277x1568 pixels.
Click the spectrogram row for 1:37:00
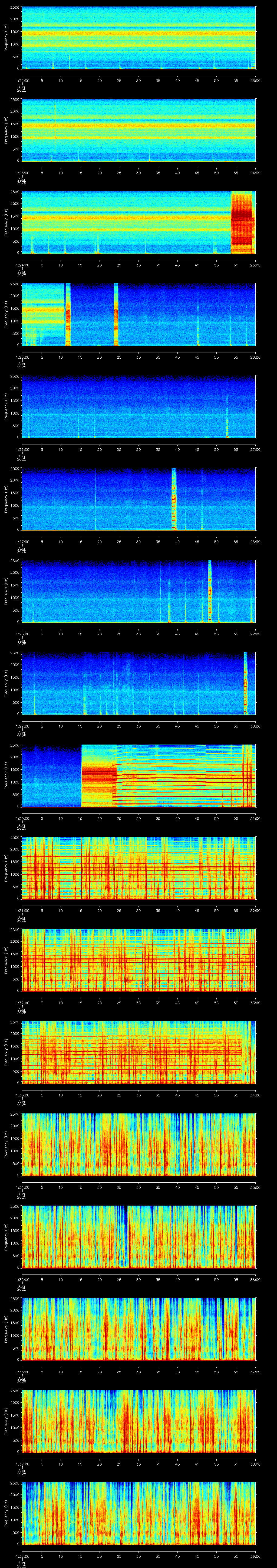[x=138, y=1421]
